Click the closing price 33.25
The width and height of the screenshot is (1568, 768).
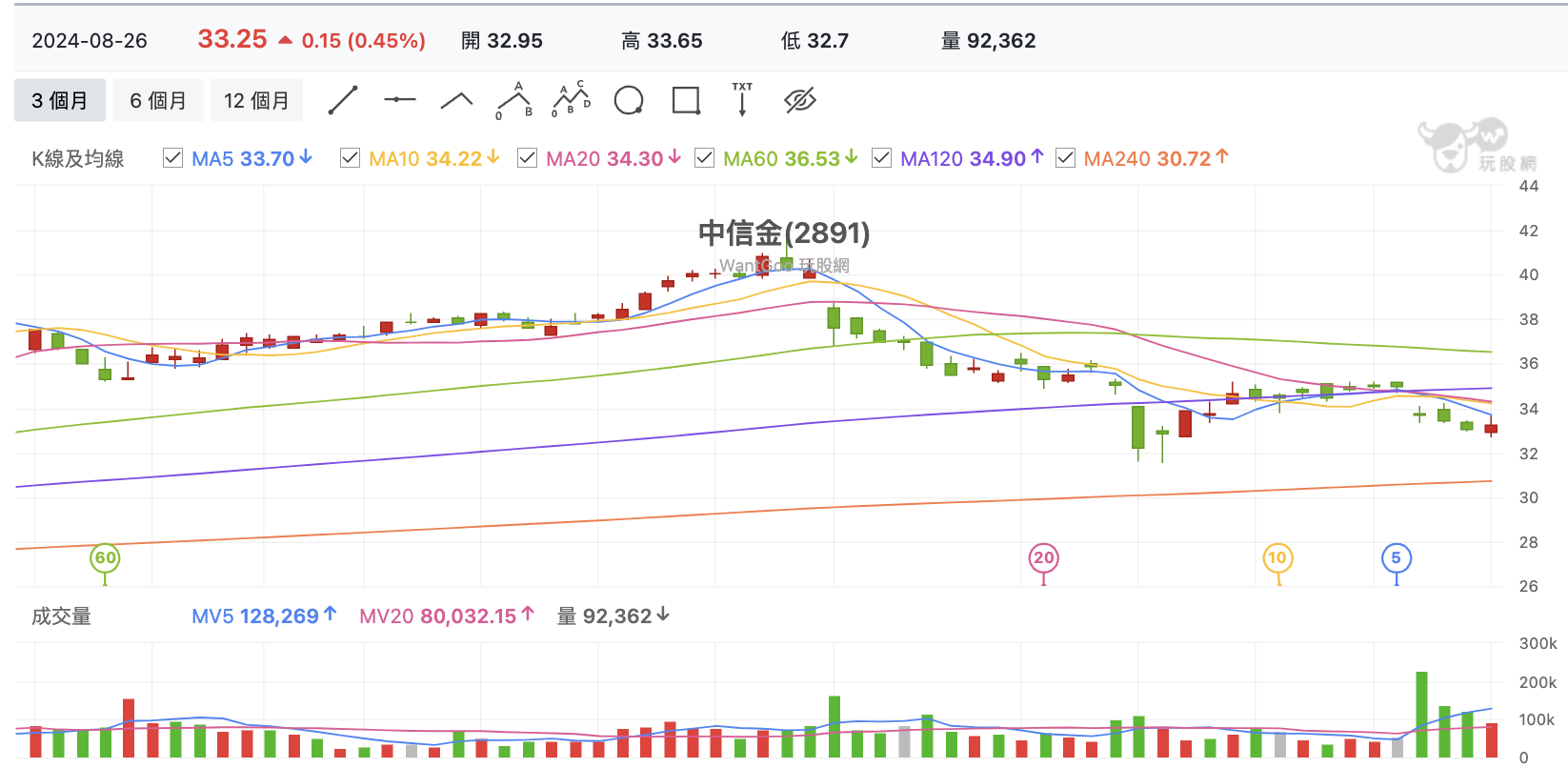pos(232,39)
